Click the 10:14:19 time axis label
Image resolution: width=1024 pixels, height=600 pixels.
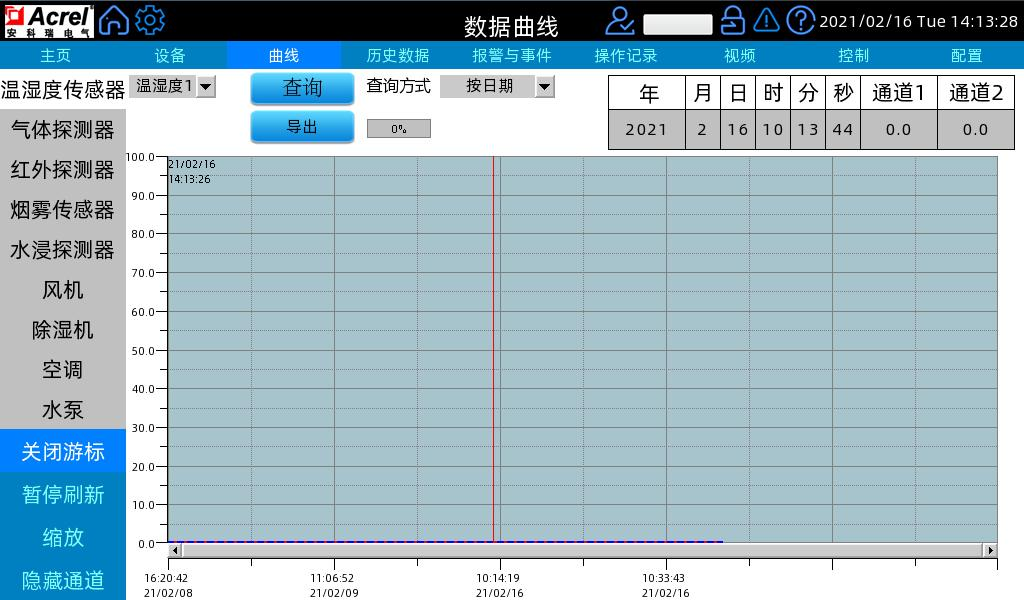pyautogui.click(x=498, y=578)
